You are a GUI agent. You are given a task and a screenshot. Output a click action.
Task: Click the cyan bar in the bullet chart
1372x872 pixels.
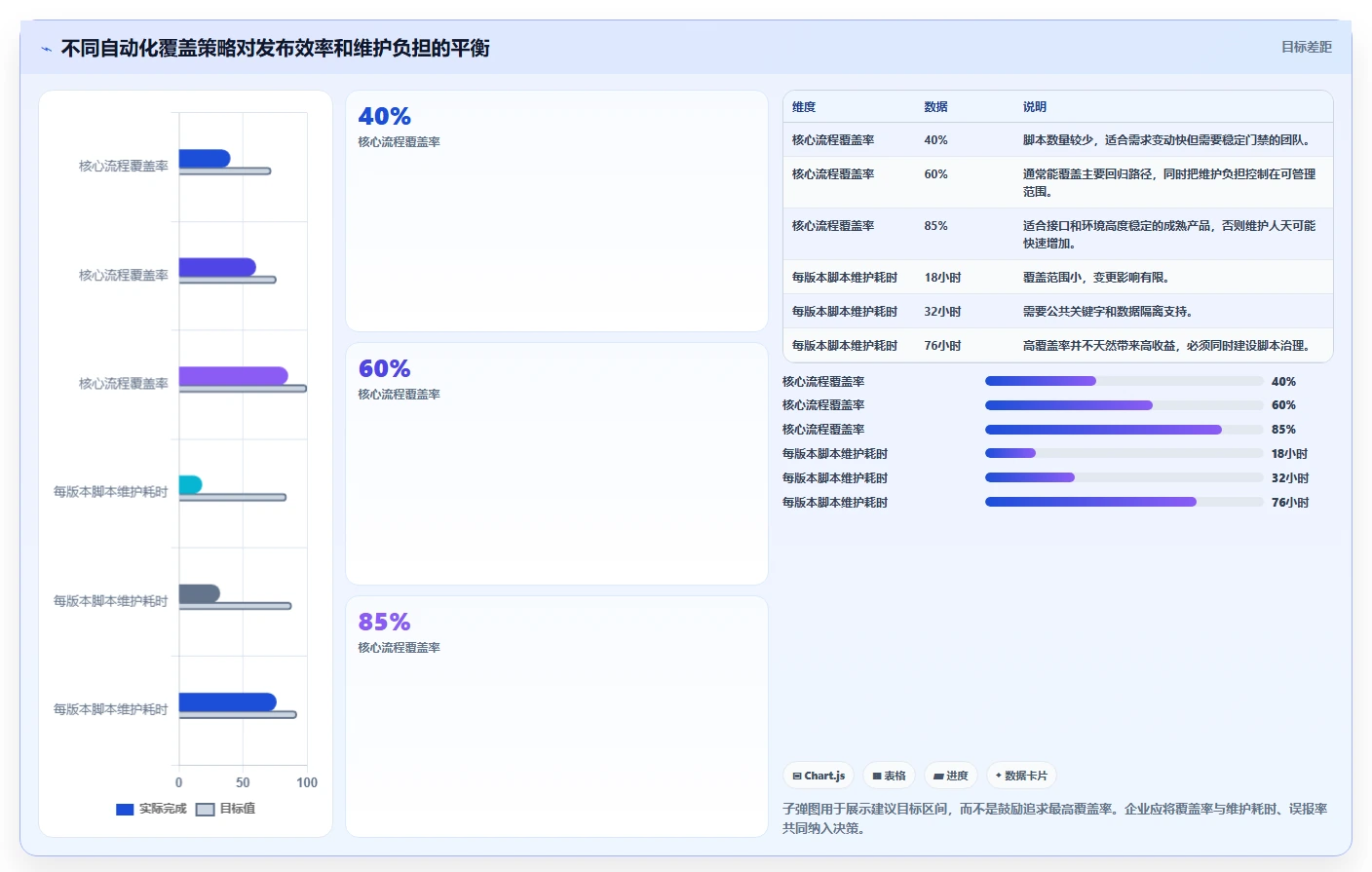190,484
